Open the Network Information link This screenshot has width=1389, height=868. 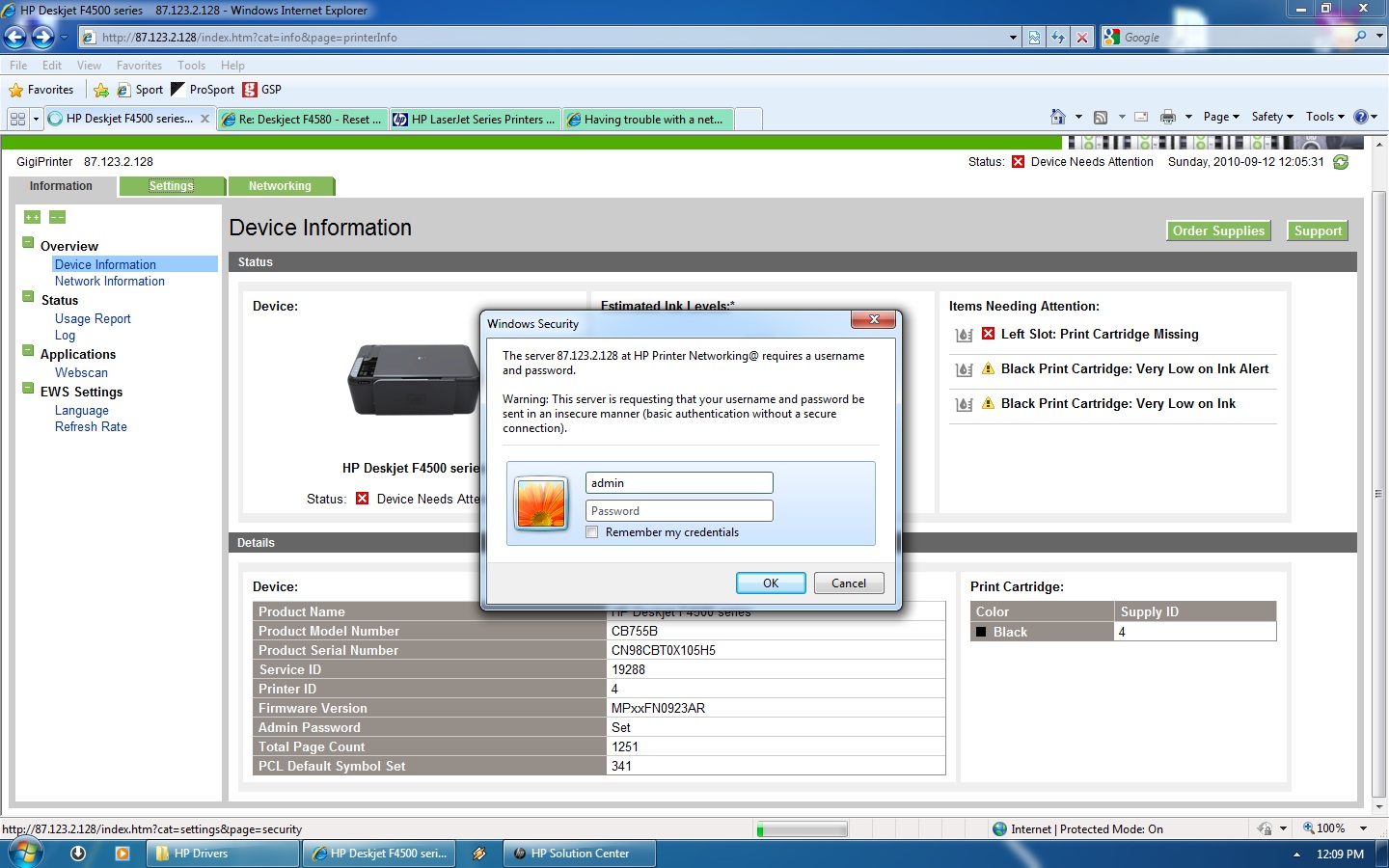point(110,282)
